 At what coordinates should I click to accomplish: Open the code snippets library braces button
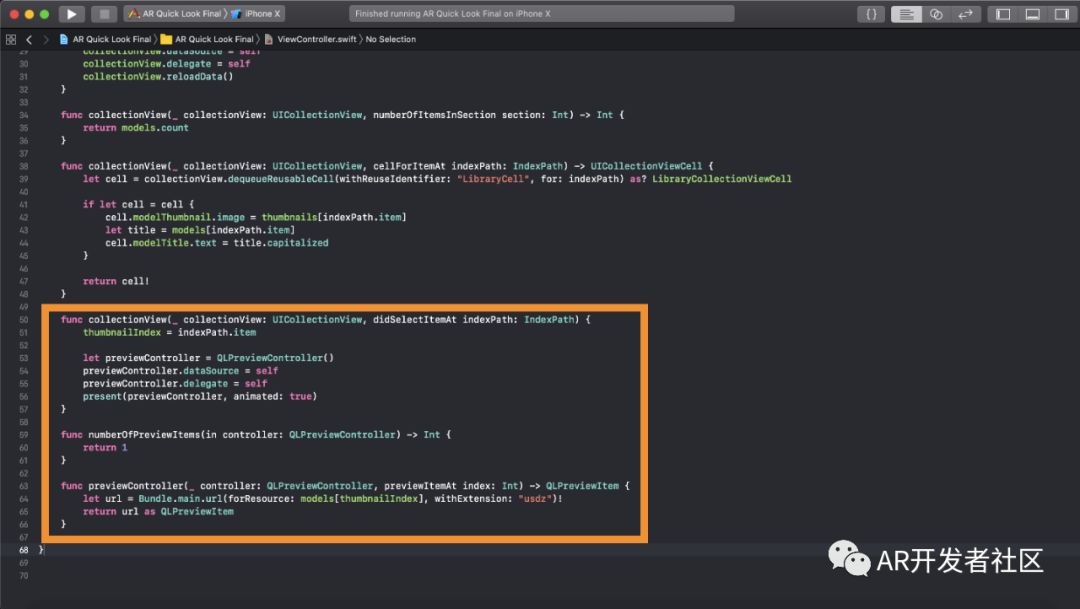pyautogui.click(x=871, y=14)
